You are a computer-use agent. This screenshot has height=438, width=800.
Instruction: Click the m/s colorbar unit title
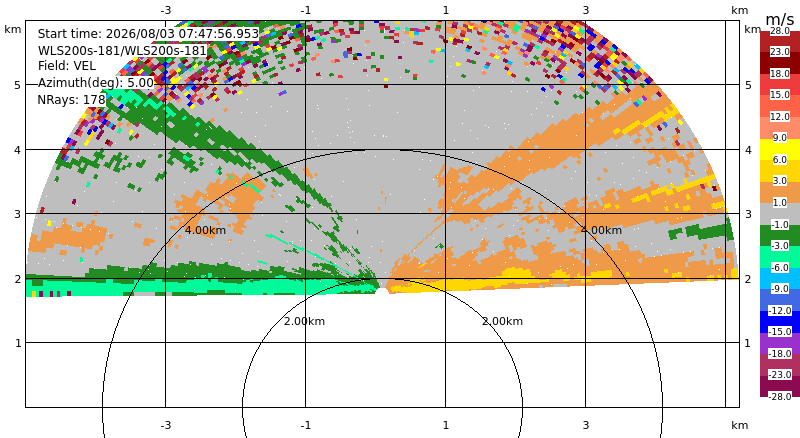pos(780,19)
